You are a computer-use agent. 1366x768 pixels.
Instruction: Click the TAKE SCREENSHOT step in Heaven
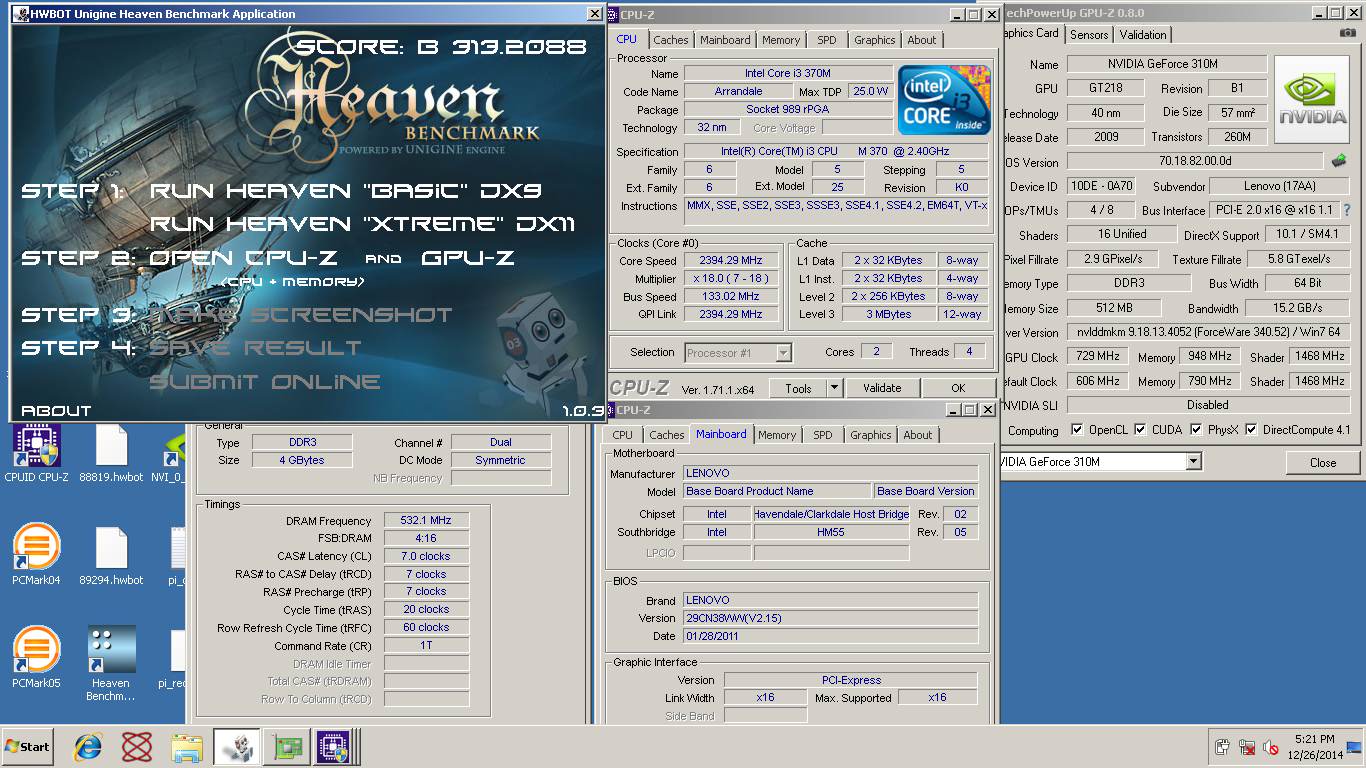point(300,314)
